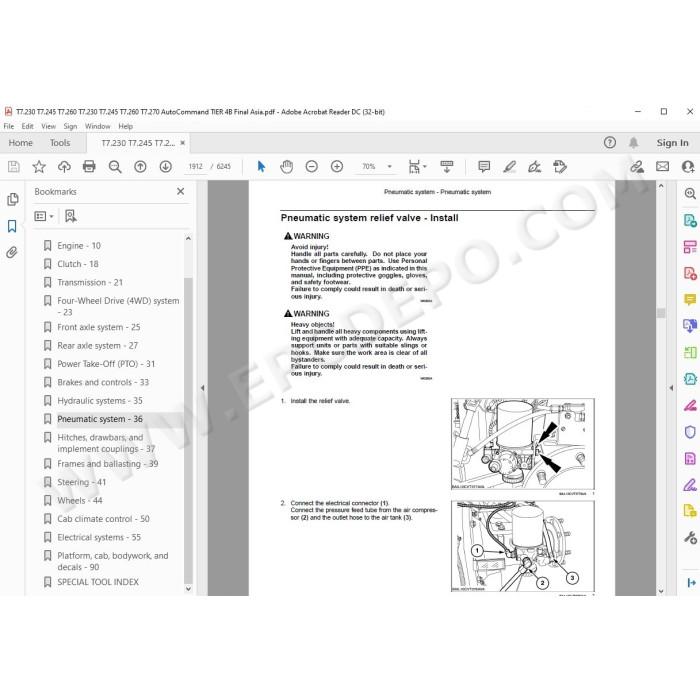
Task: Open the Sign menu
Action: tap(70, 126)
